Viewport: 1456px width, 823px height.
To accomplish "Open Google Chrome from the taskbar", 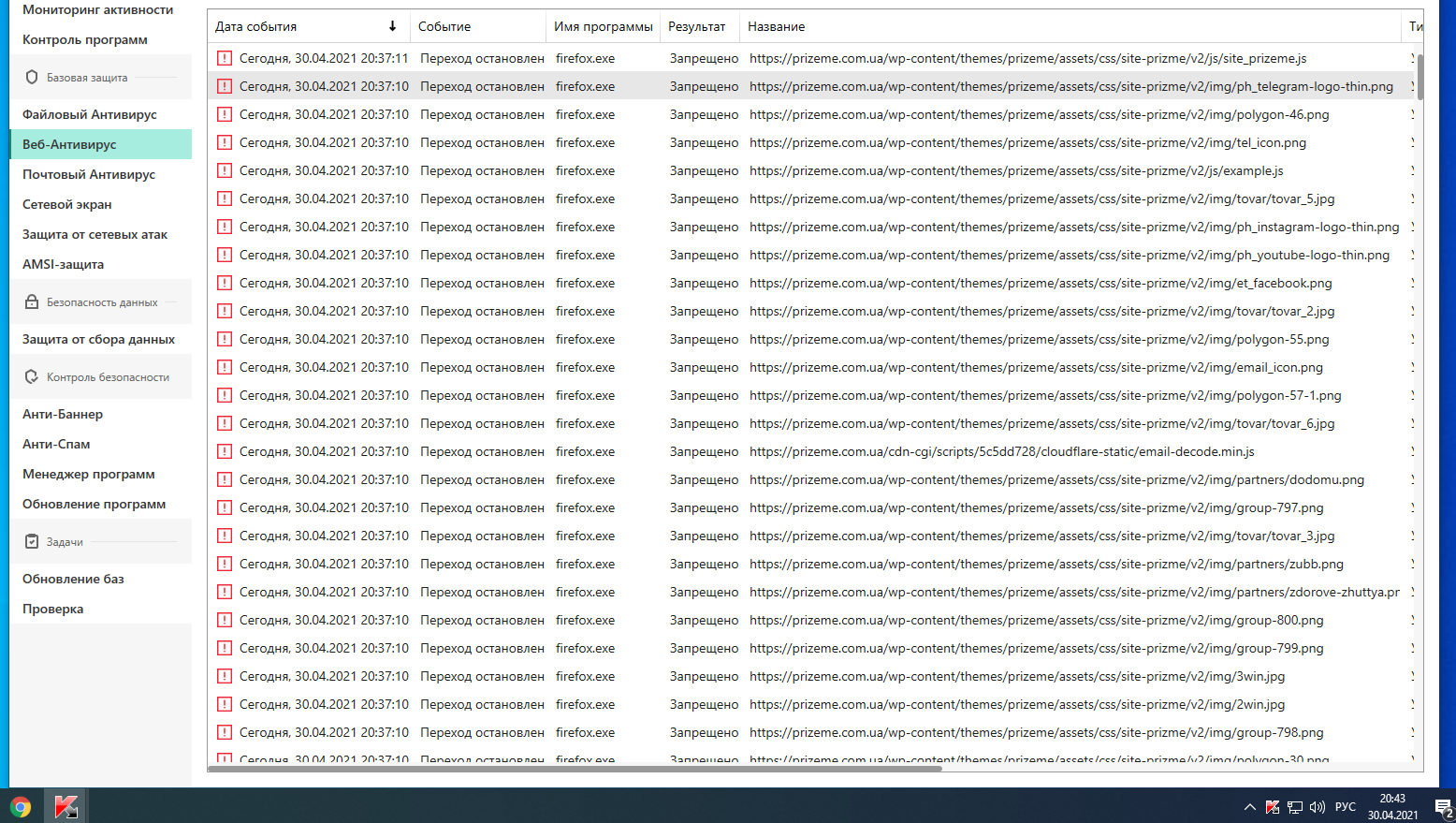I will 21,806.
